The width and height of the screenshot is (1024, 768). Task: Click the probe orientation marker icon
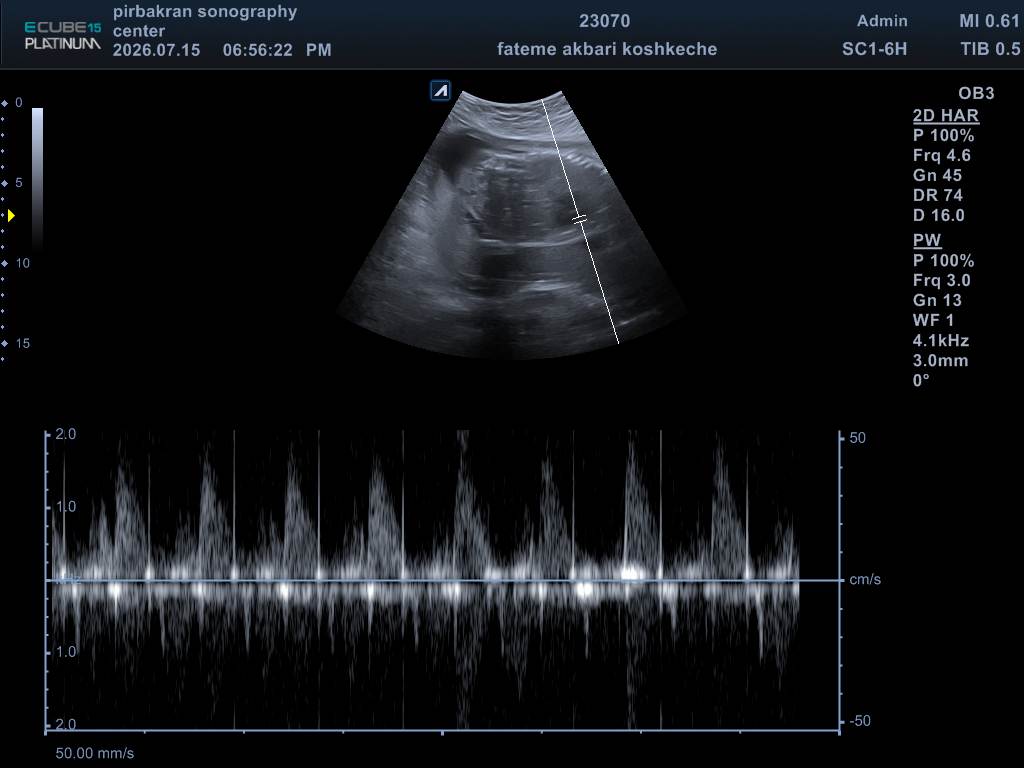coord(440,91)
